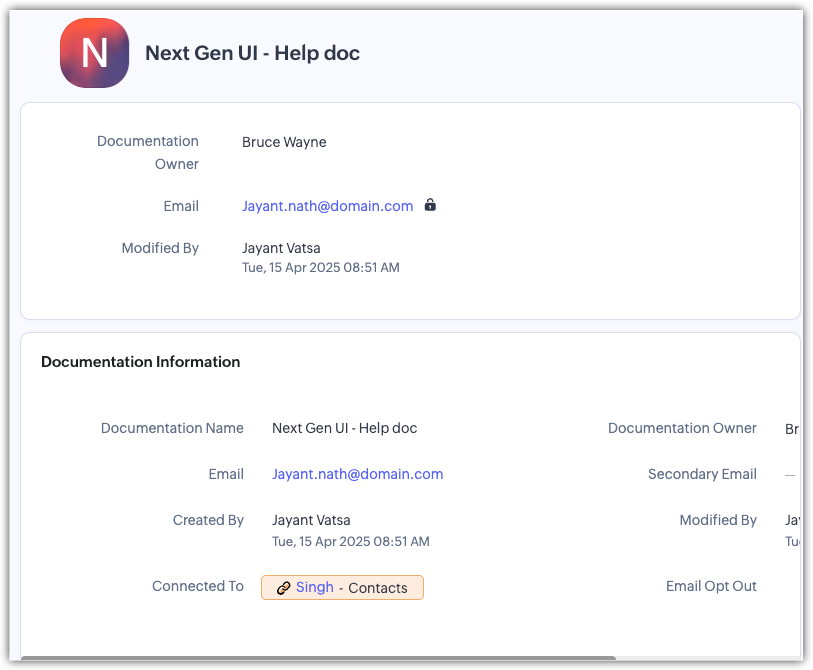The image size is (813, 670).
Task: Click the email link below Documentation Owner
Action: tap(327, 206)
